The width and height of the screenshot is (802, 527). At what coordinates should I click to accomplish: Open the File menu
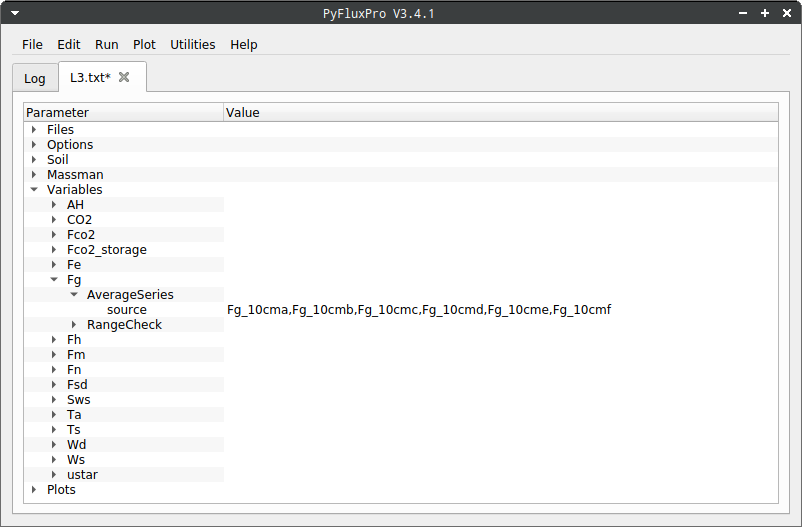(x=32, y=45)
